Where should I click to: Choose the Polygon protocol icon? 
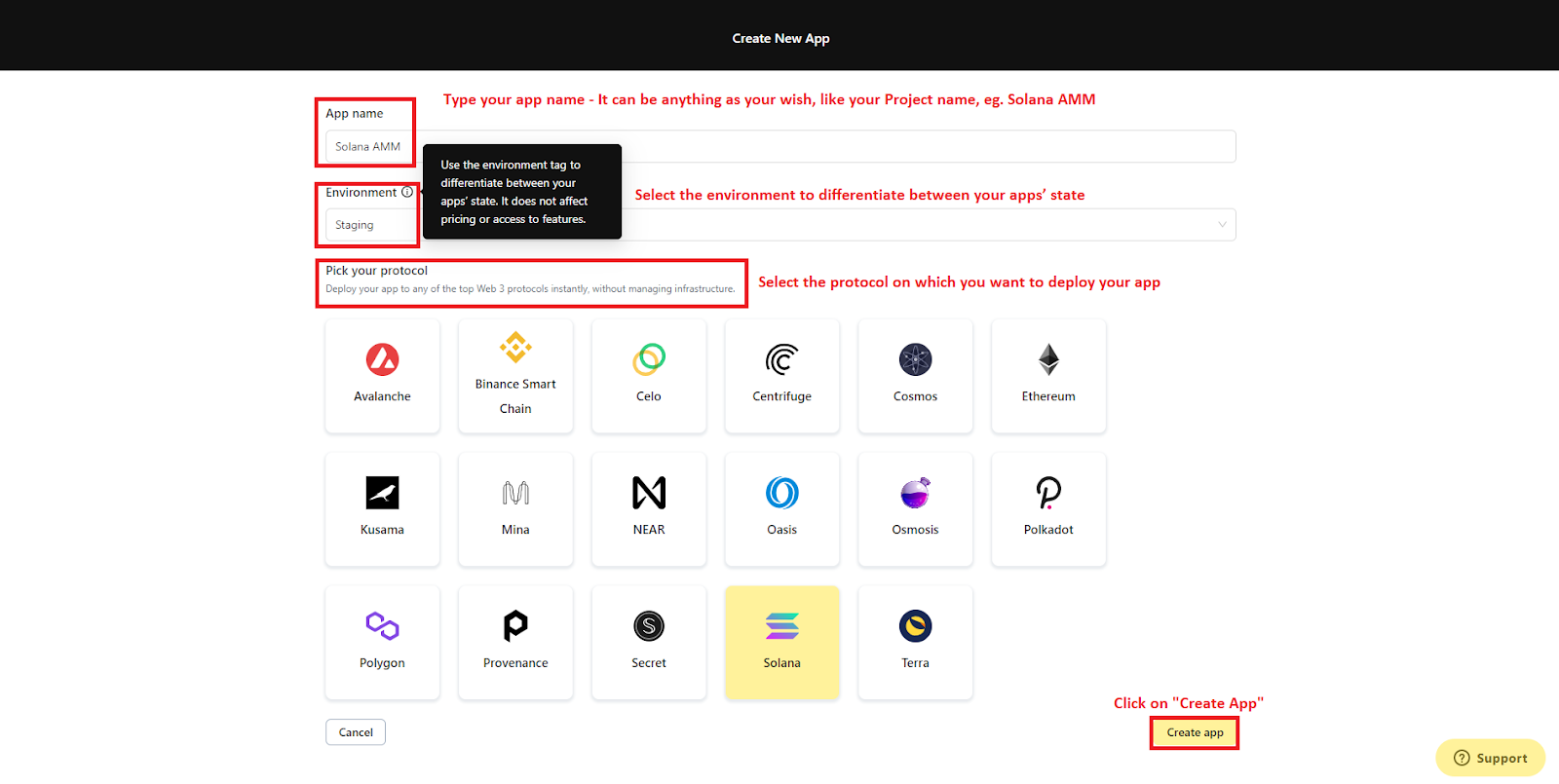tap(382, 626)
